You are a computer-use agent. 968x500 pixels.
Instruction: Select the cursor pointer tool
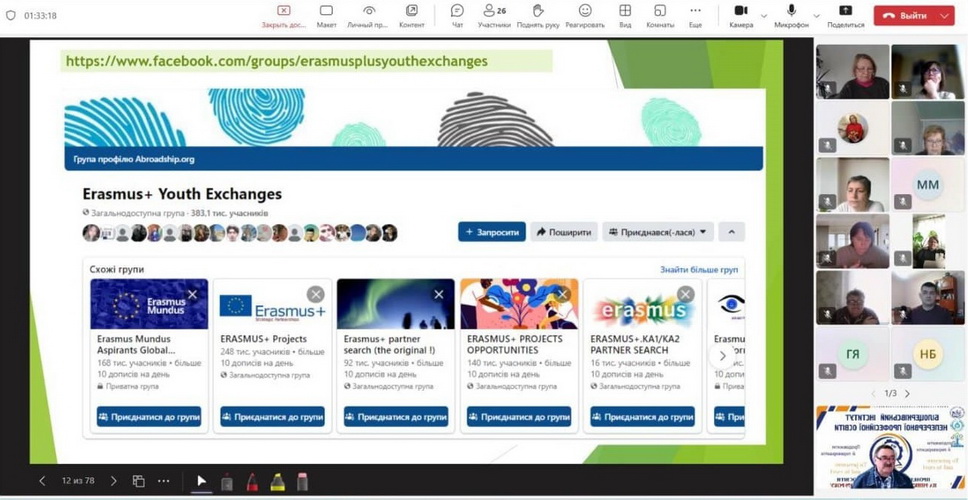pos(201,481)
